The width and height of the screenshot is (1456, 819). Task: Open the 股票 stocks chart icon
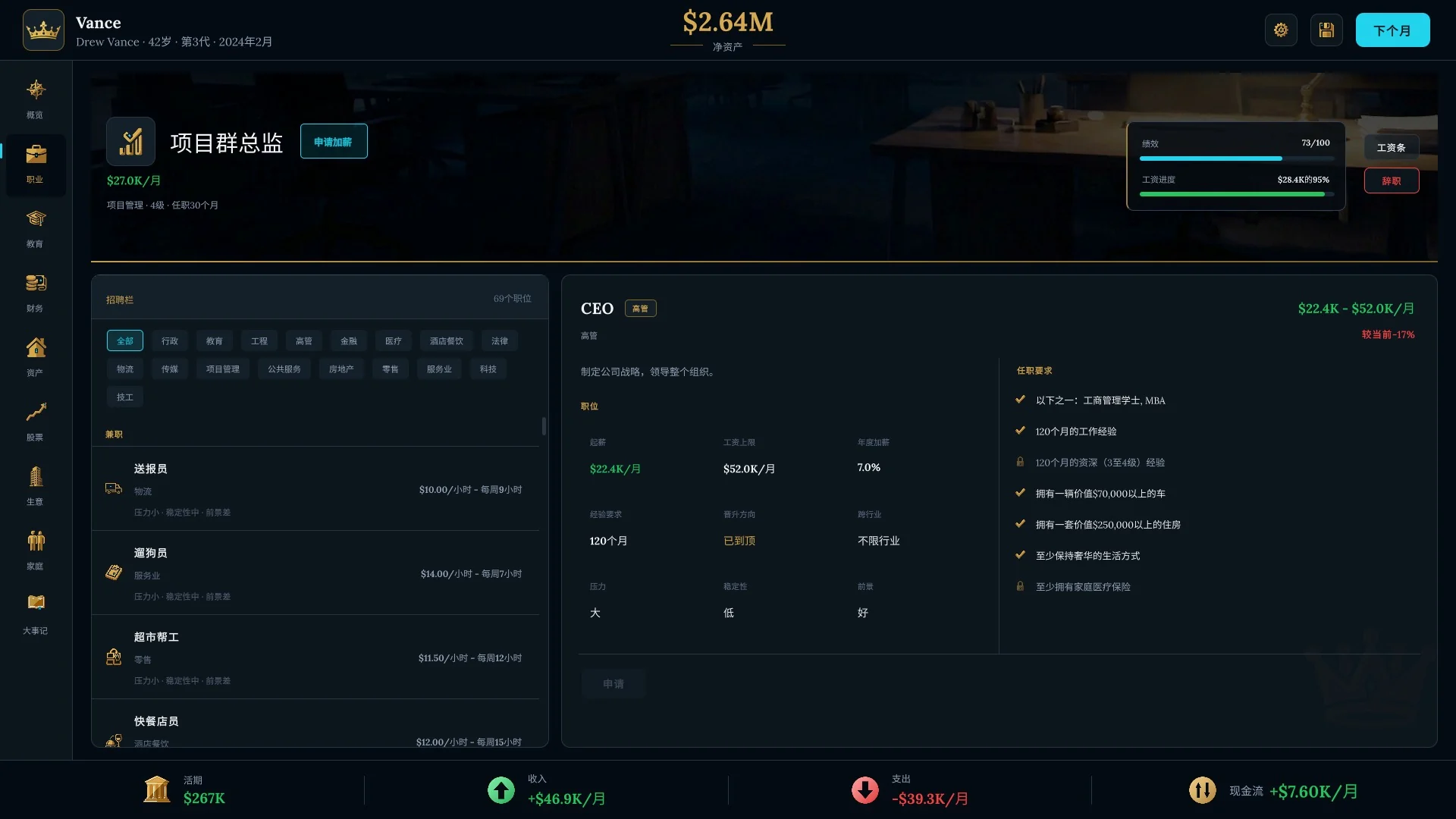[x=35, y=413]
